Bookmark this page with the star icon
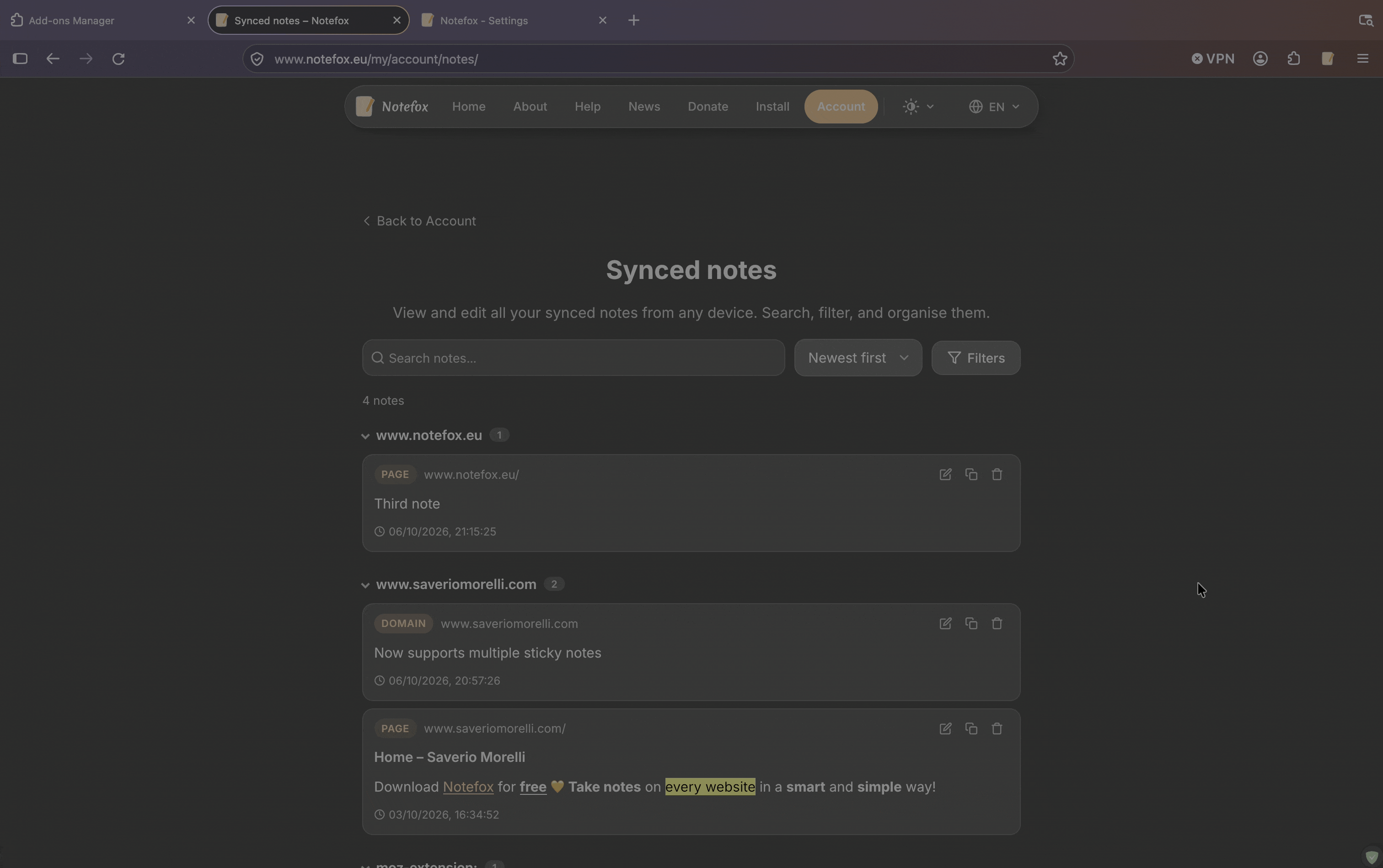 tap(1060, 59)
